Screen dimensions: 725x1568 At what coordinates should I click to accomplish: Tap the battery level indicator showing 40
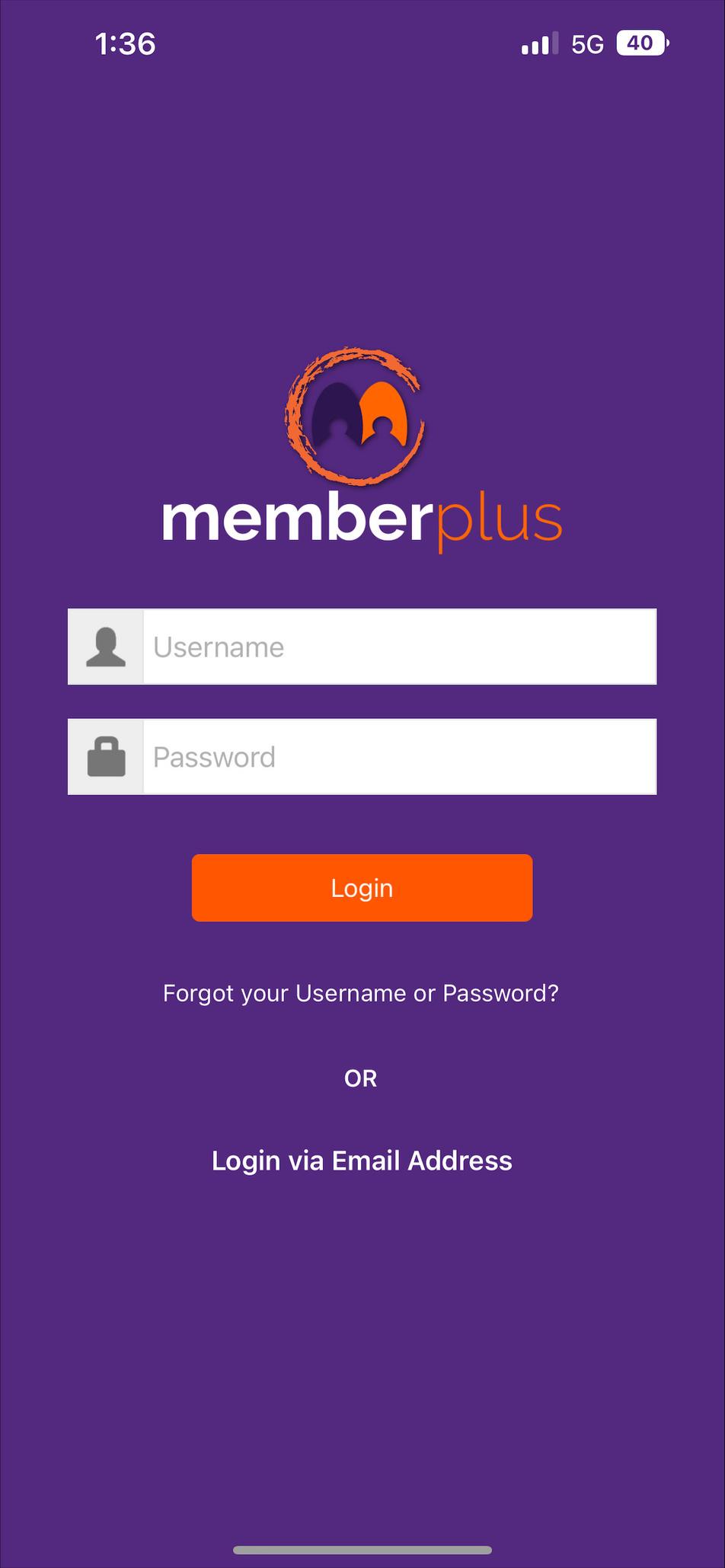[x=642, y=43]
